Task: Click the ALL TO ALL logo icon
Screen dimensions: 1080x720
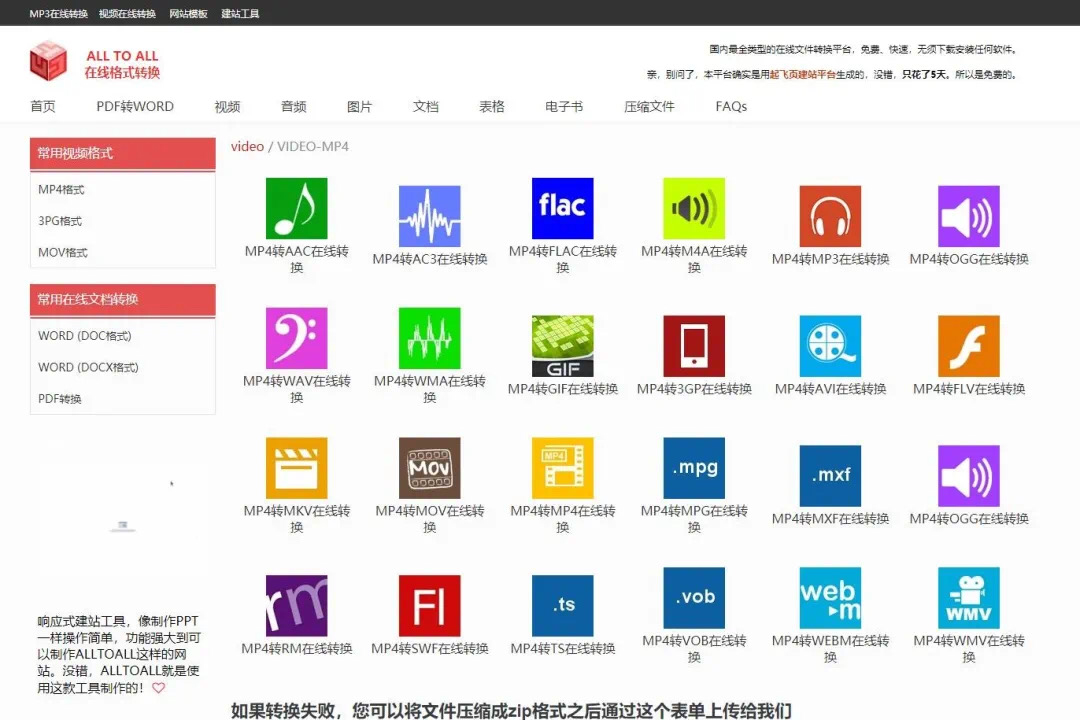Action: click(48, 62)
